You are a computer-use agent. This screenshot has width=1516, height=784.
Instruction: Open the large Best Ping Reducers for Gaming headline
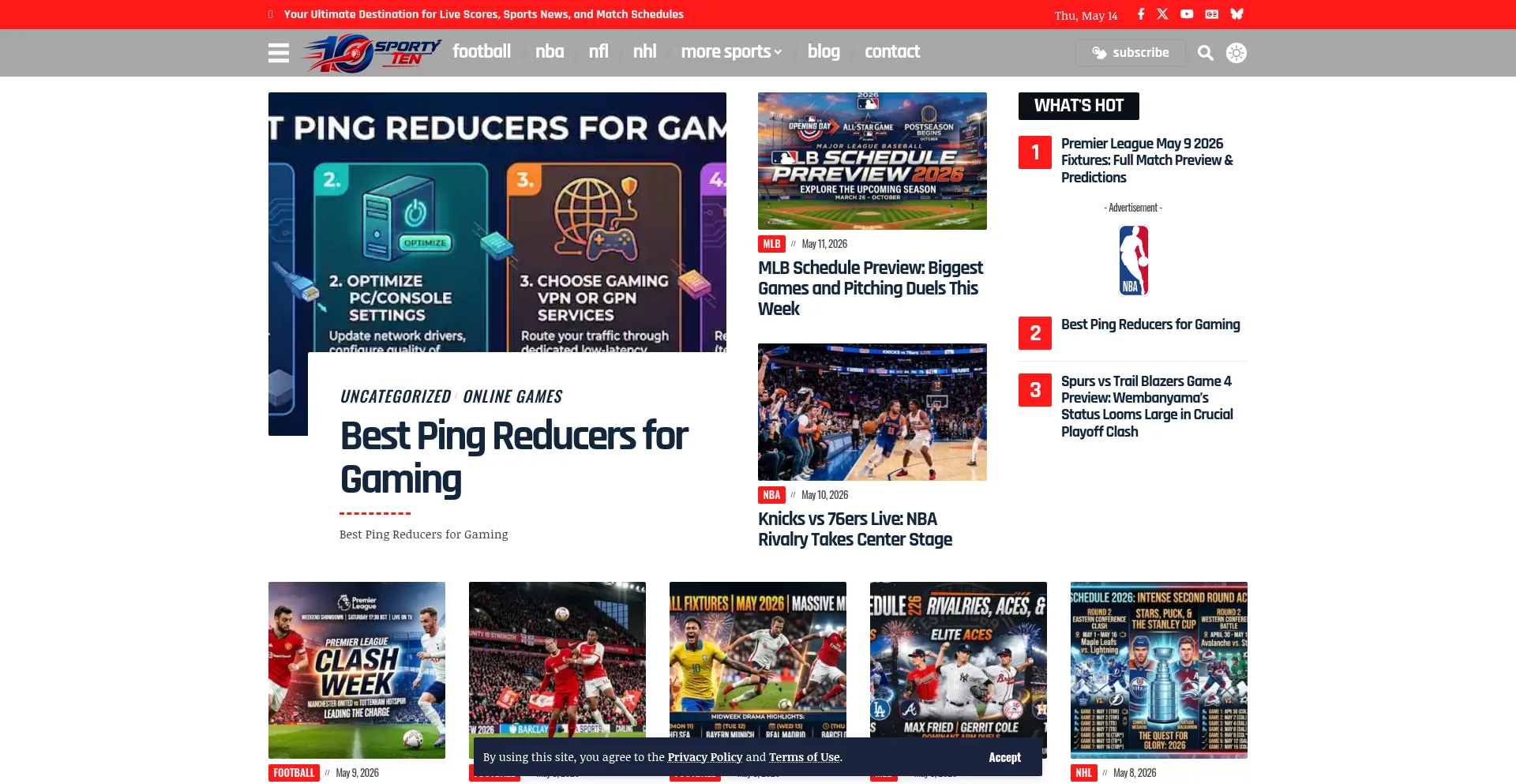click(x=514, y=458)
